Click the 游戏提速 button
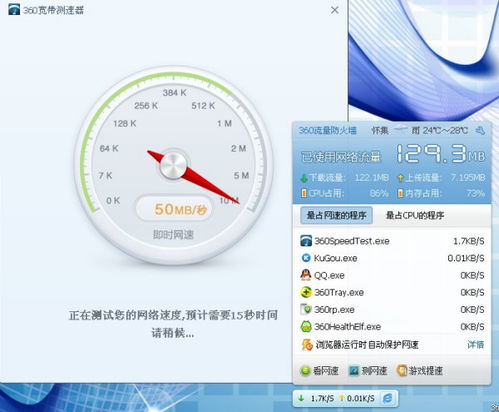 click(420, 370)
